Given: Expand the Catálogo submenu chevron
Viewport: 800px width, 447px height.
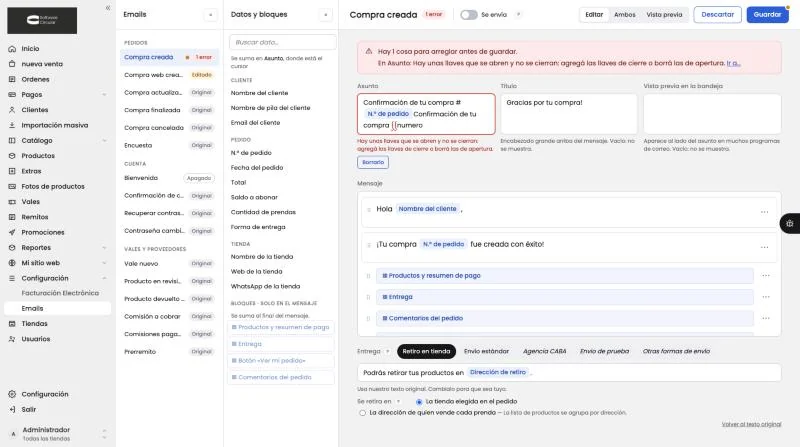Looking at the screenshot, I should pos(104,141).
